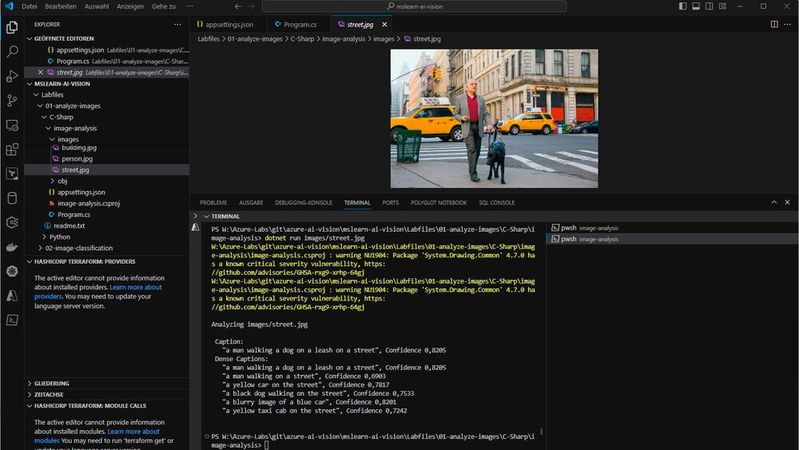The image size is (799, 450).
Task: Expand the obj folder
Action: pos(62,181)
